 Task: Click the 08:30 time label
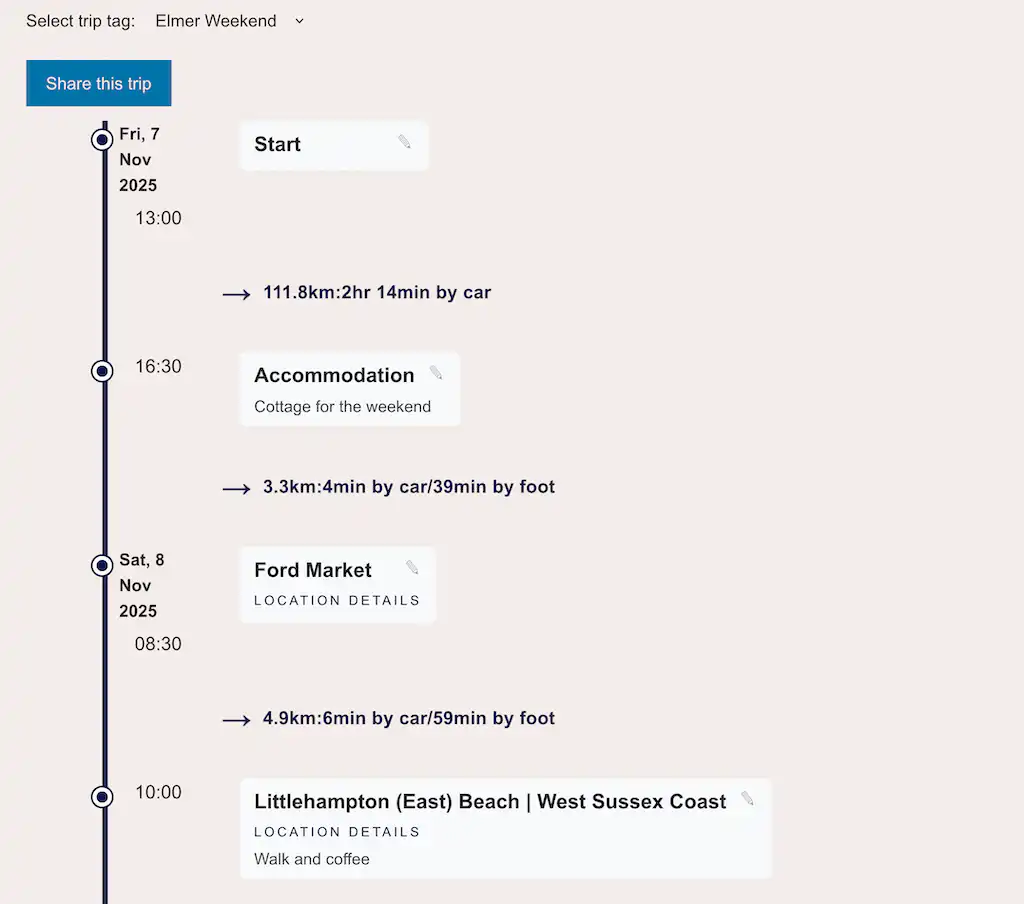[x=157, y=644]
